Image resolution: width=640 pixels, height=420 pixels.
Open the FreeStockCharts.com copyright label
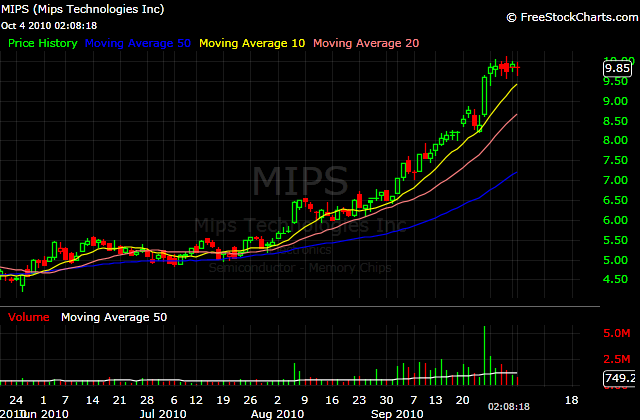(572, 17)
